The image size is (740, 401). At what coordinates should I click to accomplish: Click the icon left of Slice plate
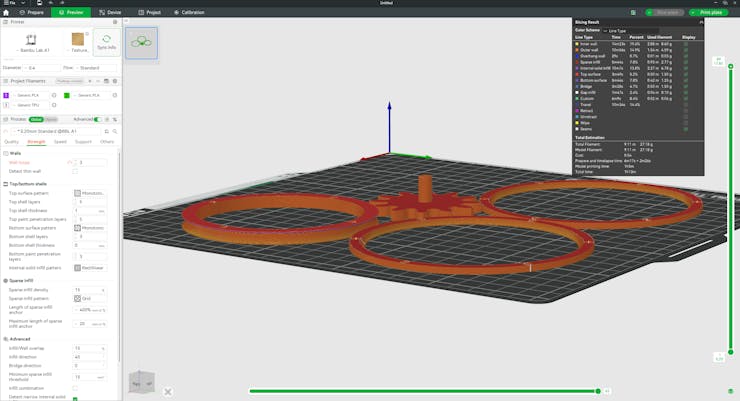[633, 12]
